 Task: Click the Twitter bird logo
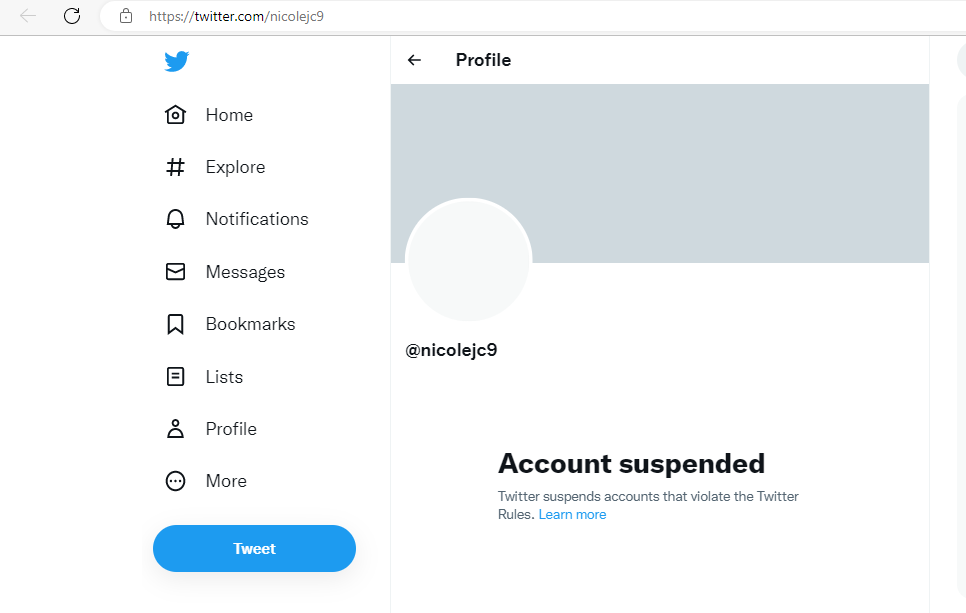coord(176,61)
